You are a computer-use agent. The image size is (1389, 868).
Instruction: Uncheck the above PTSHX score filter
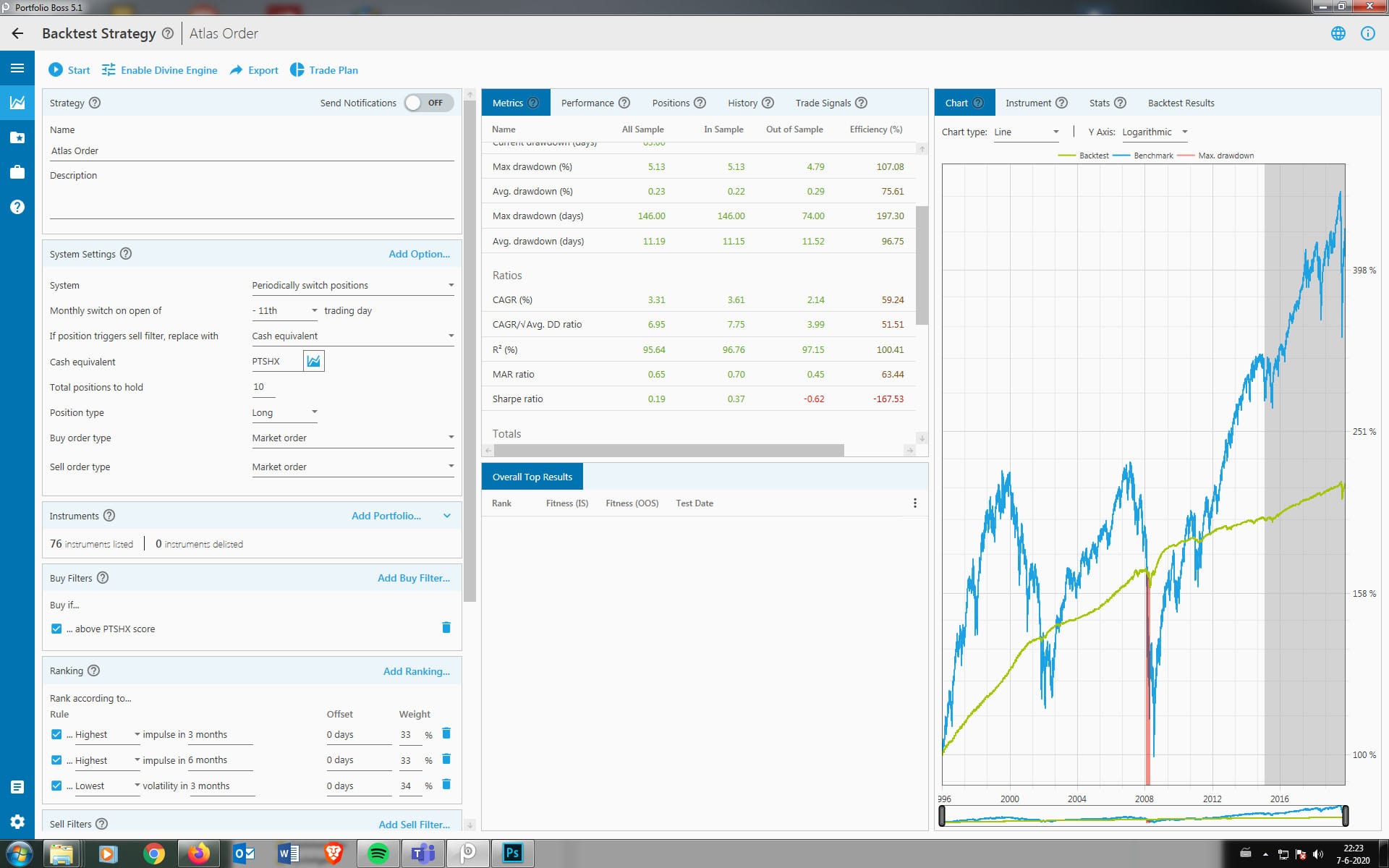tap(56, 629)
